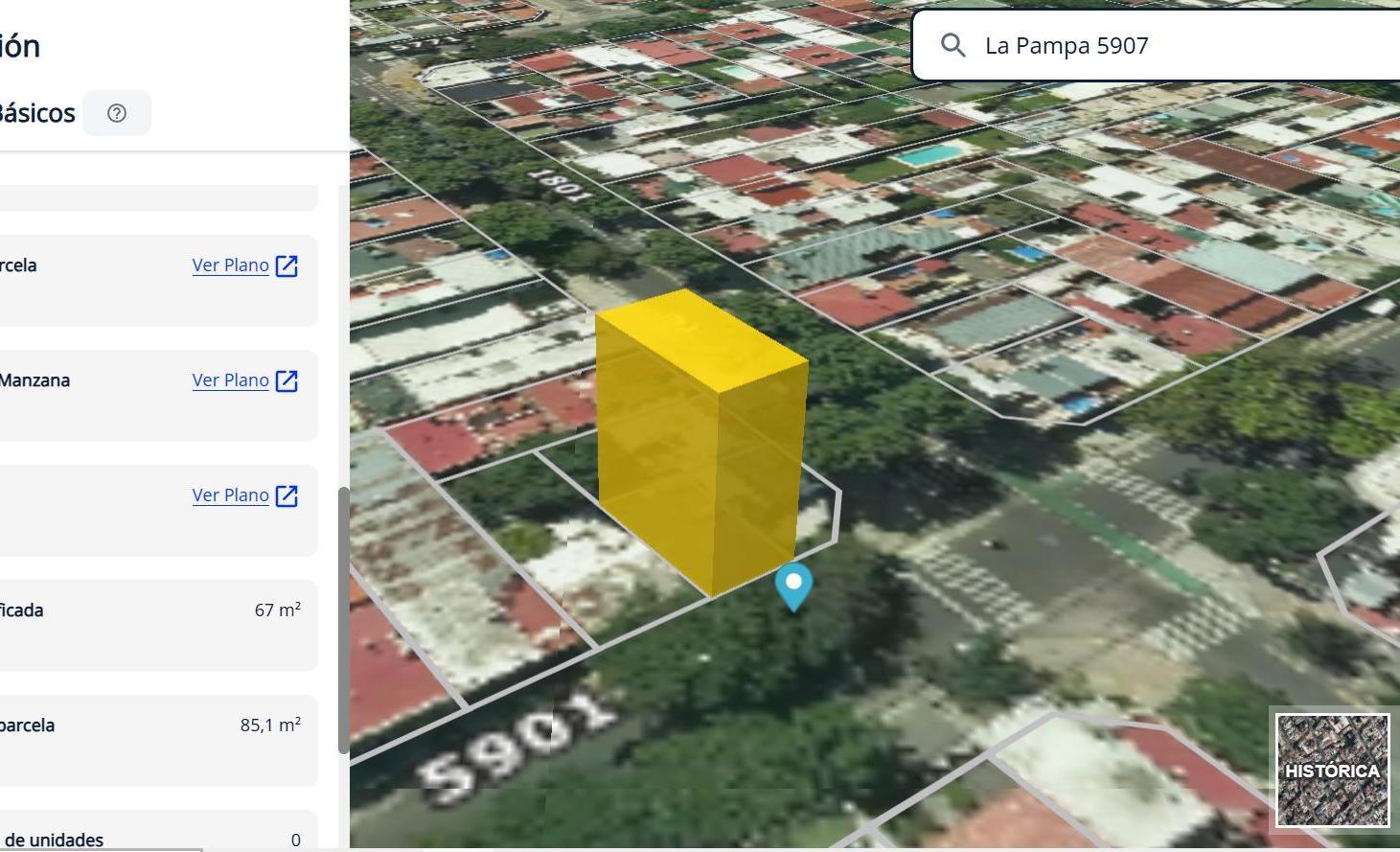
Task: Select the 85,1 m² parcel value
Action: [270, 725]
